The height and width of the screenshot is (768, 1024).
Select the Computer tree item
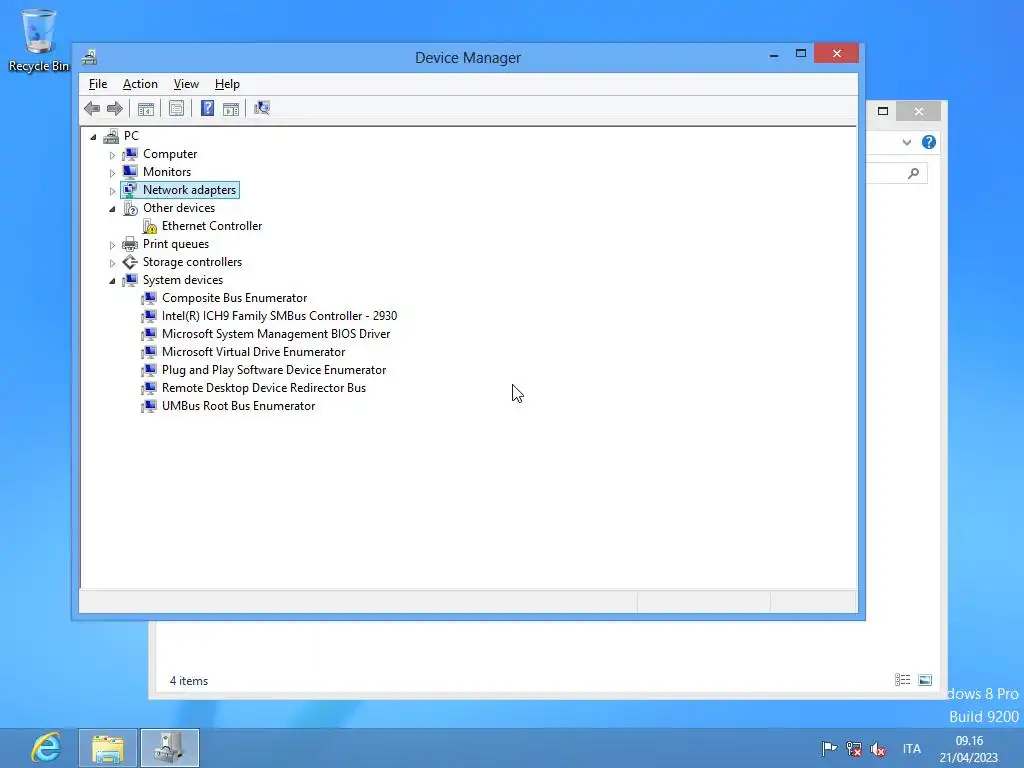[x=170, y=153]
